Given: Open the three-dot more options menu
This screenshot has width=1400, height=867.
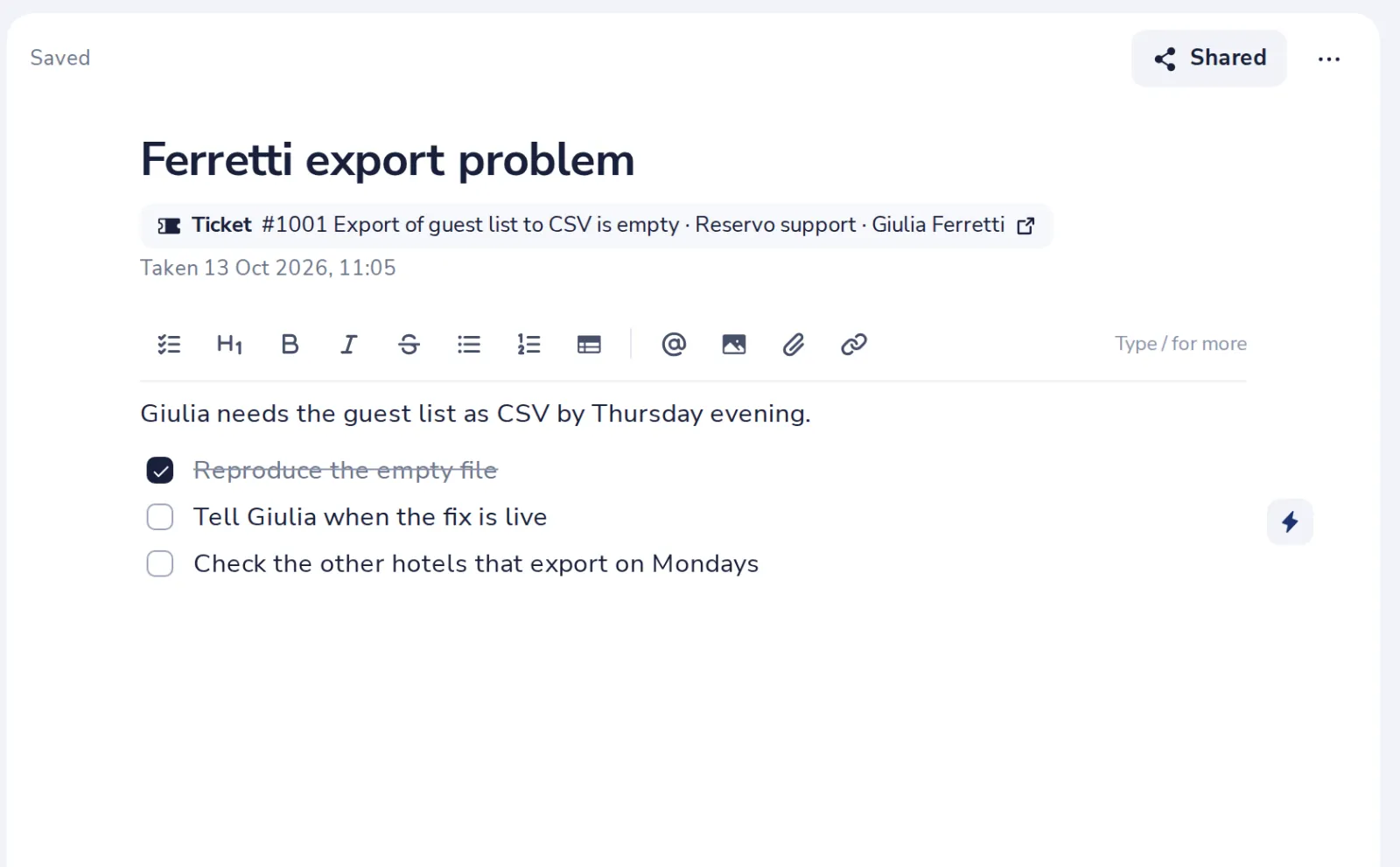Looking at the screenshot, I should click(1329, 59).
